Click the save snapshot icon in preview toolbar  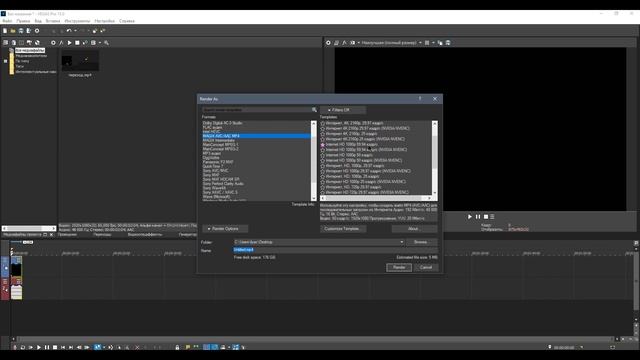tap(448, 42)
